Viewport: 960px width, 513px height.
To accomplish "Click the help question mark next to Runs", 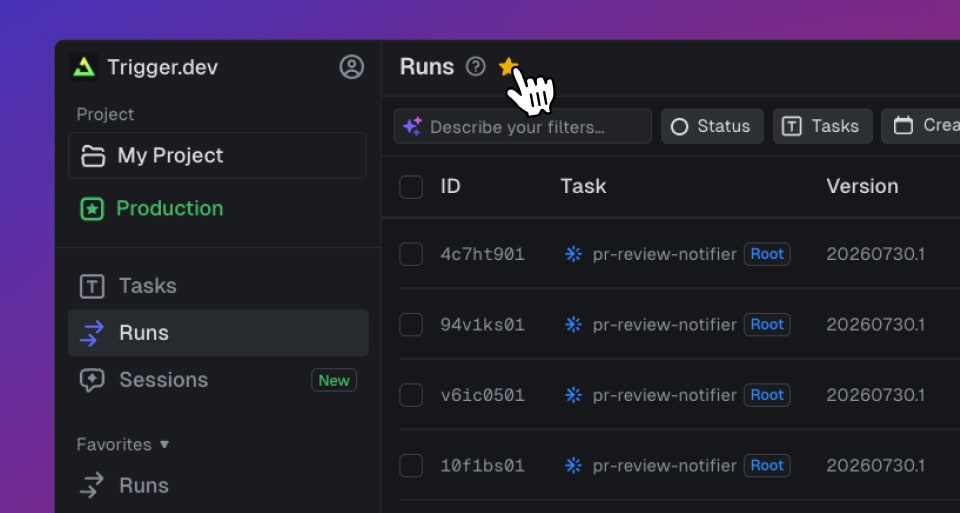I will [x=475, y=66].
